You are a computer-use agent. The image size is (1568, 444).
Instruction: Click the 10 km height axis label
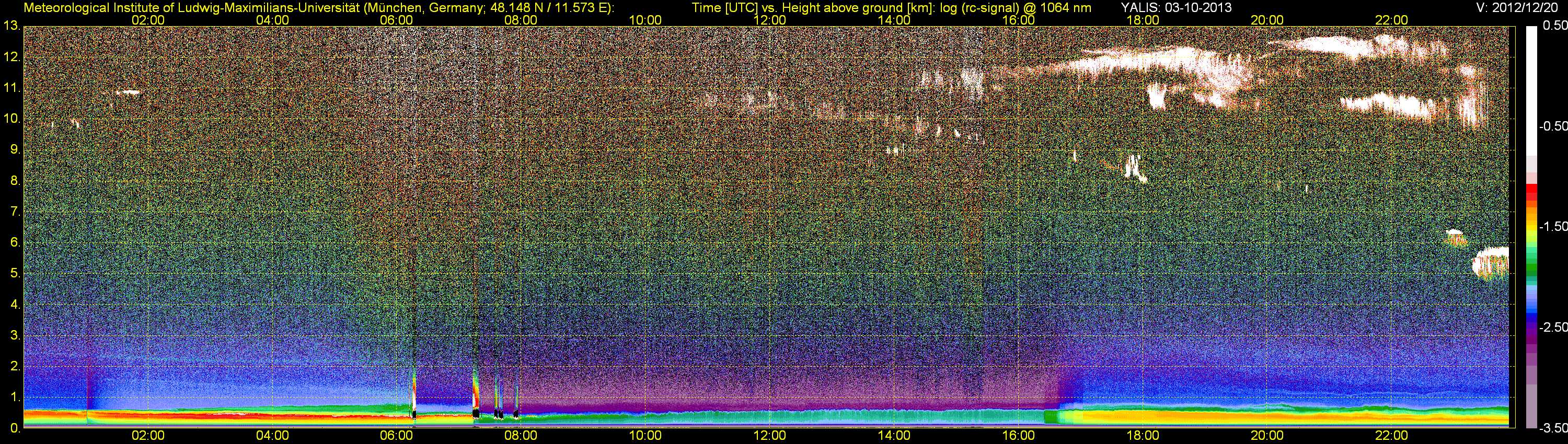pos(11,119)
